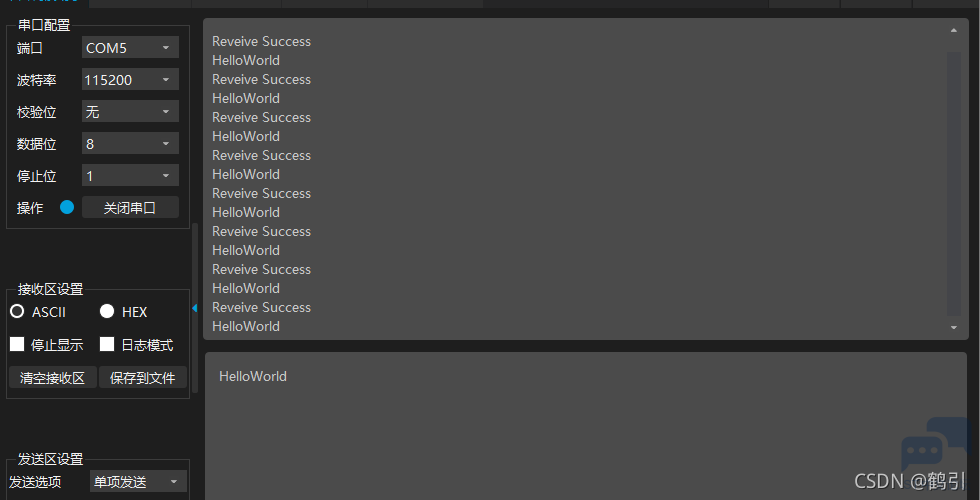Click the 清空接收区 button

pos(52,378)
